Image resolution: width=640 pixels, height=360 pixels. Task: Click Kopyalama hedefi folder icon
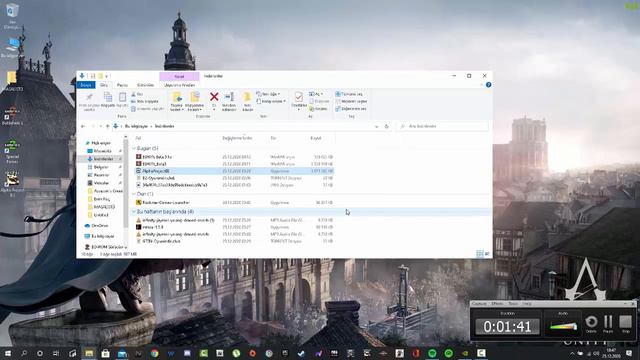(195, 97)
